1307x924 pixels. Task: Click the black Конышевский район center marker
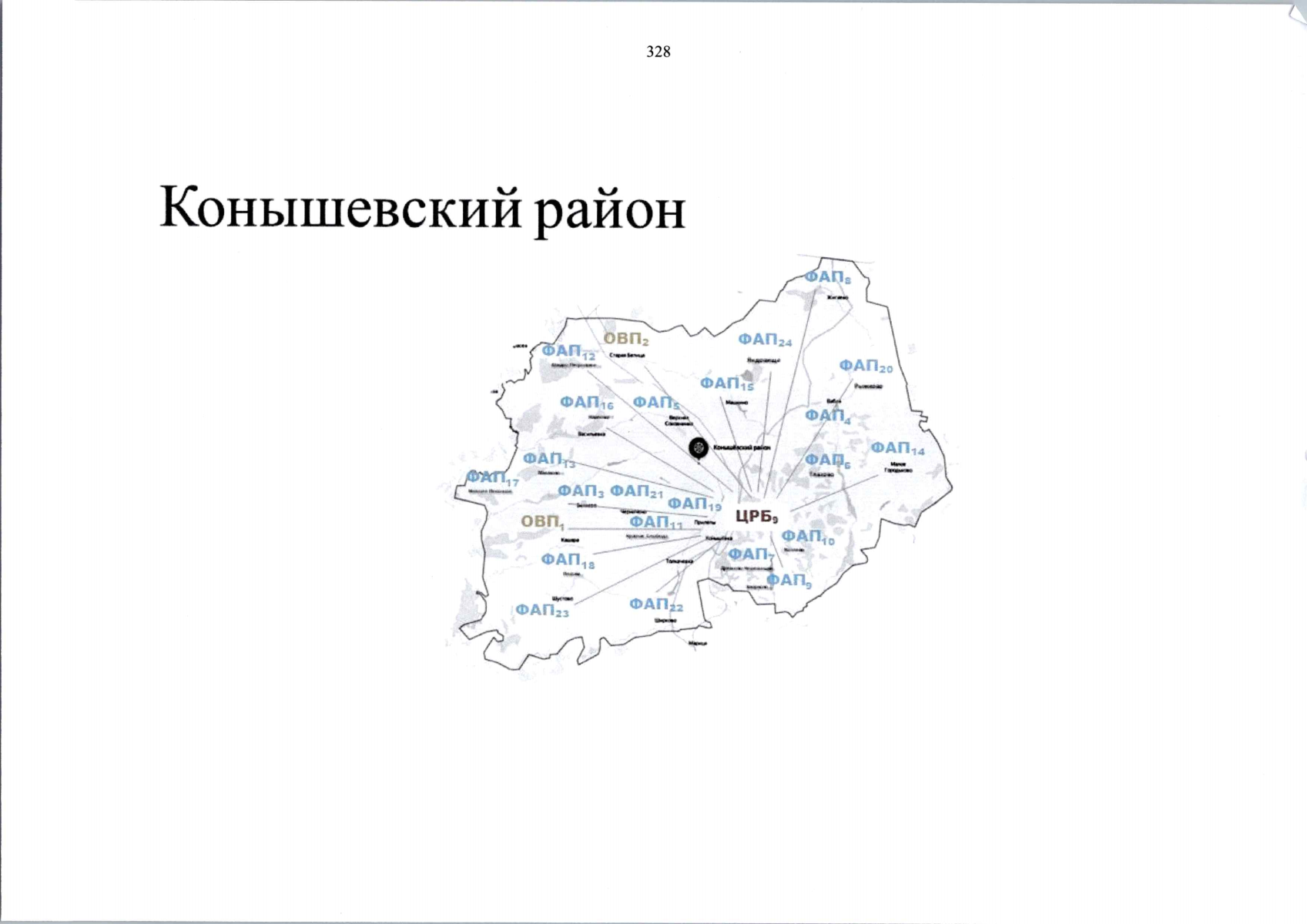[x=697, y=447]
